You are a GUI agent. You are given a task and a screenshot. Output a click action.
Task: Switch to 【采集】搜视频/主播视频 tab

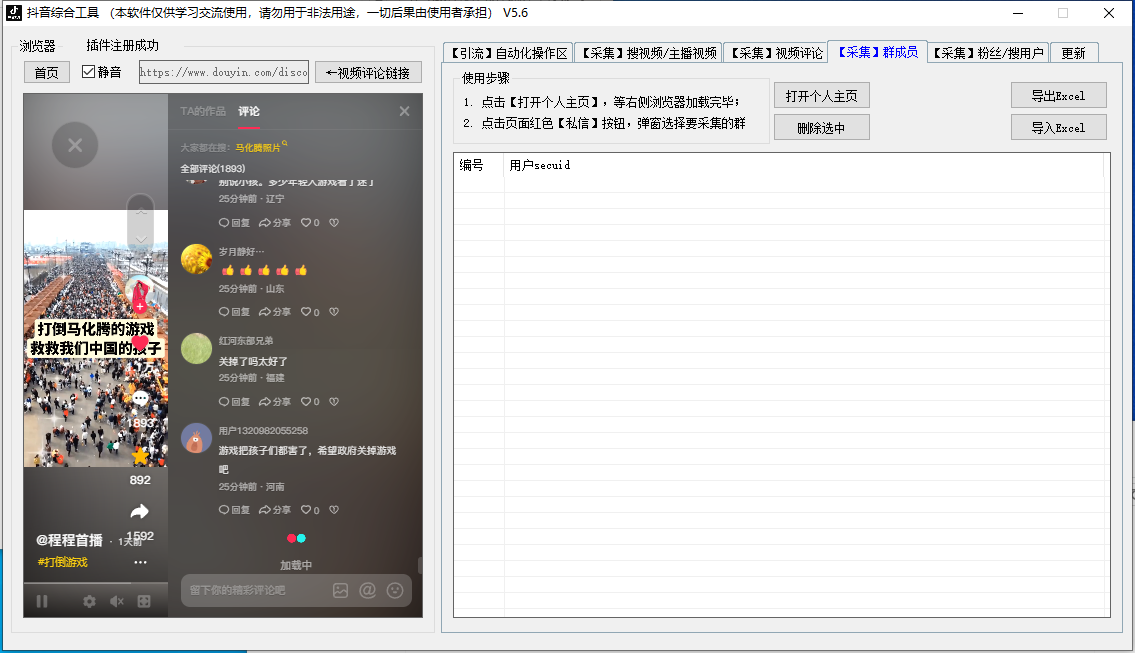pos(649,53)
